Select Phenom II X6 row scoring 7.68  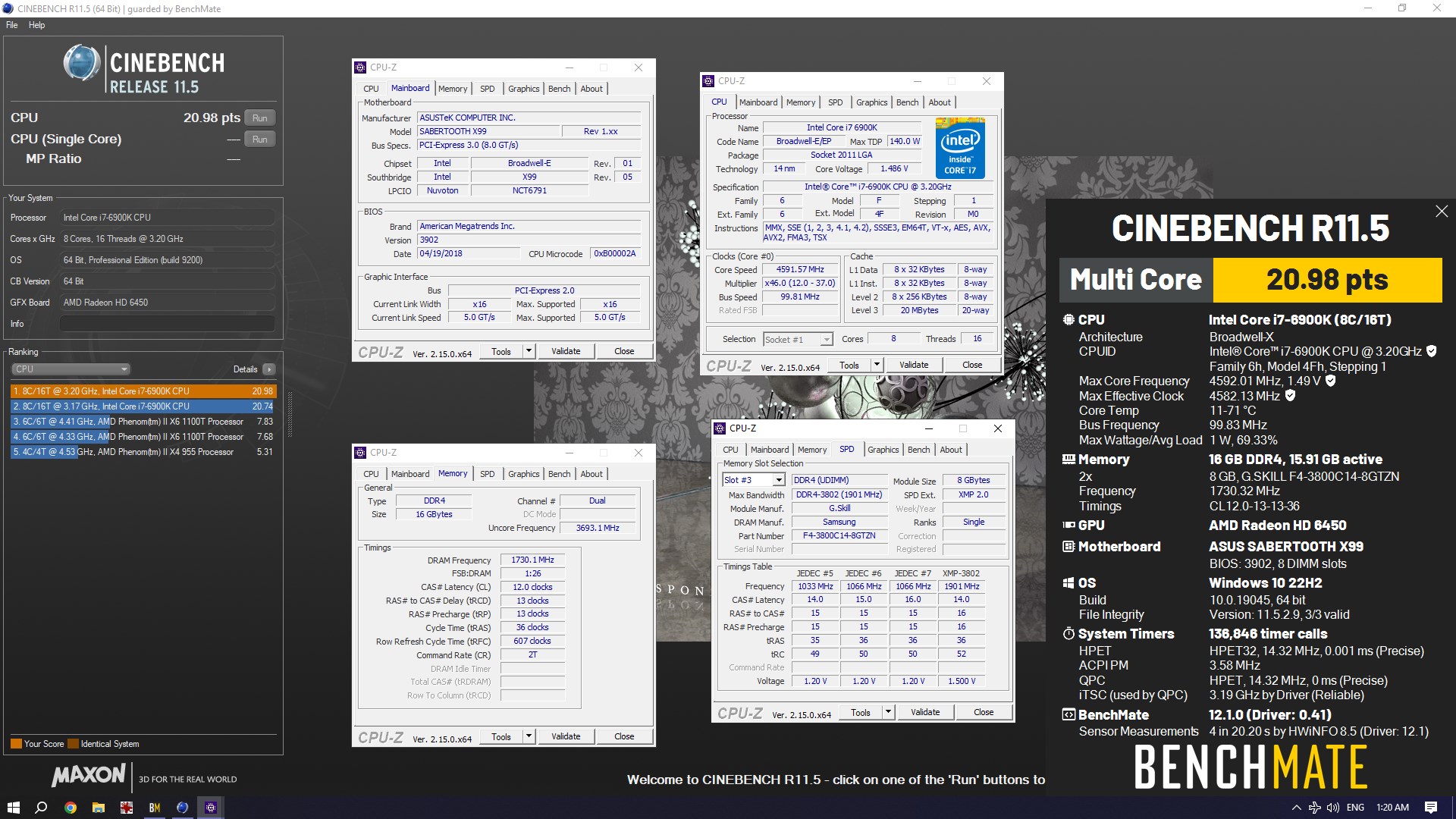[x=143, y=437]
